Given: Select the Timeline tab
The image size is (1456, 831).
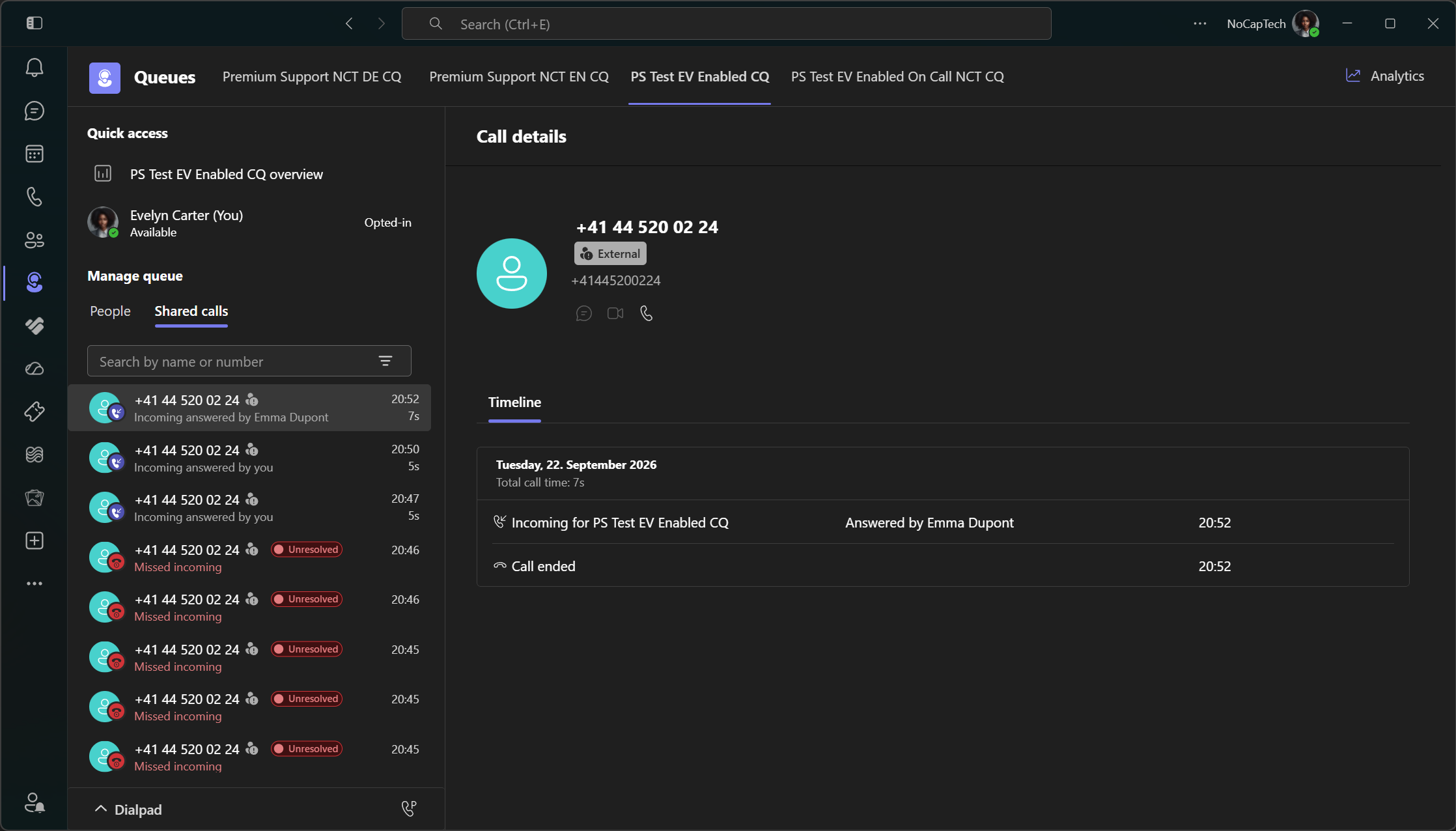Looking at the screenshot, I should (x=514, y=402).
